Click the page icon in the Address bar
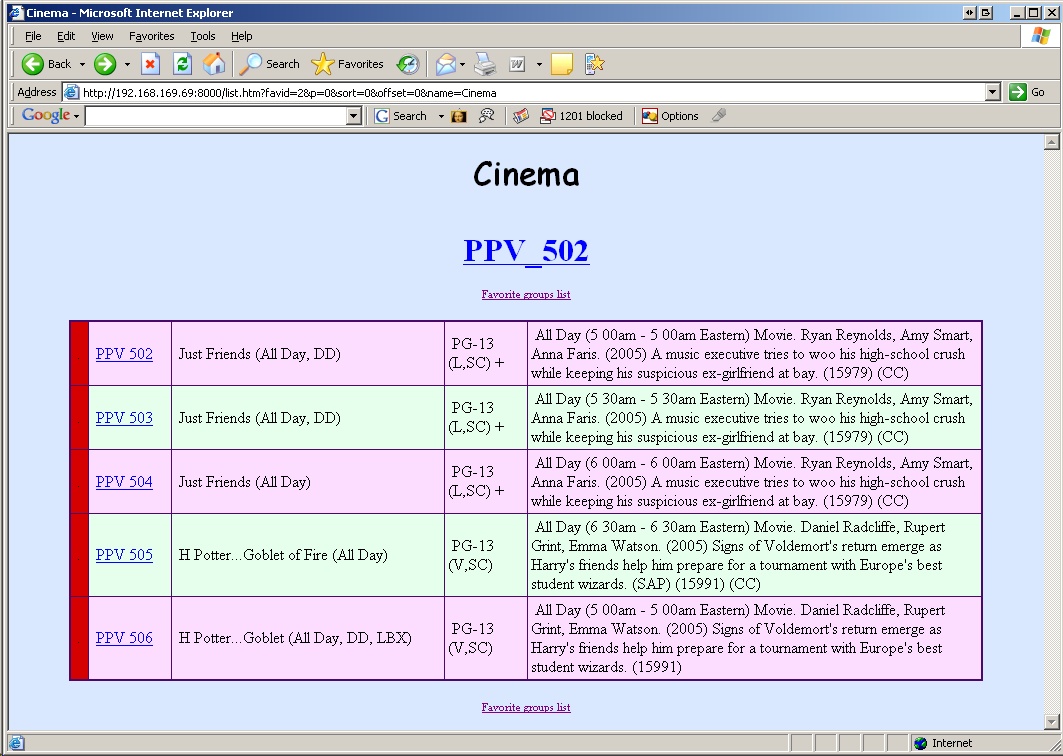 point(71,92)
